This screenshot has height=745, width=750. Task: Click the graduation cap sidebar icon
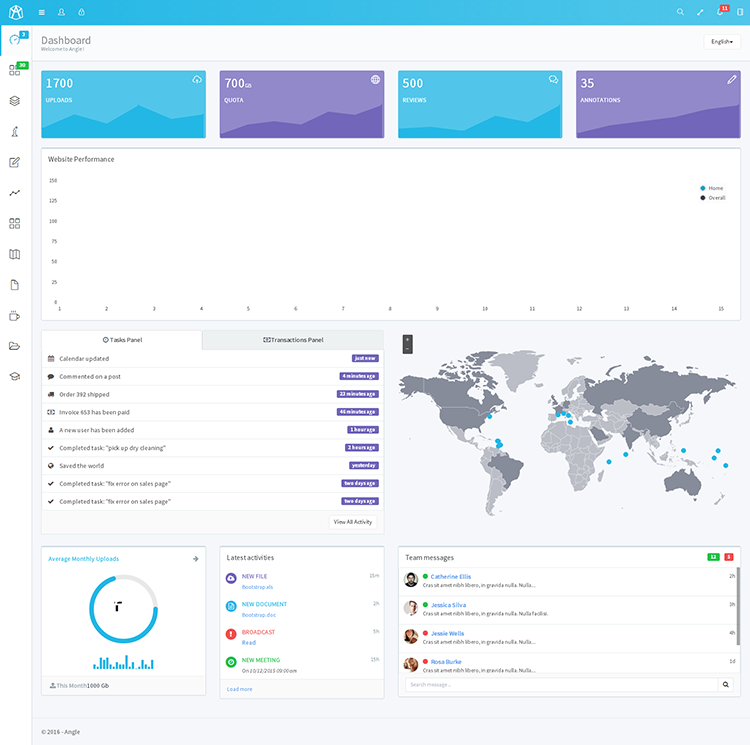(x=15, y=376)
